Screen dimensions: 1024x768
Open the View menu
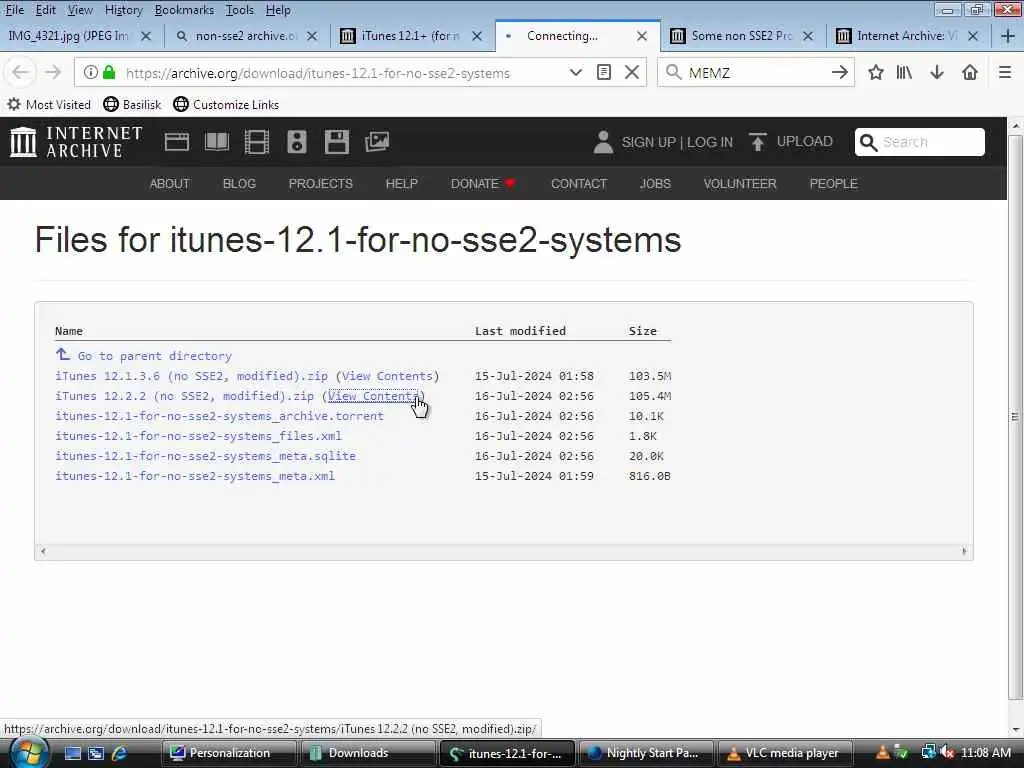[80, 10]
